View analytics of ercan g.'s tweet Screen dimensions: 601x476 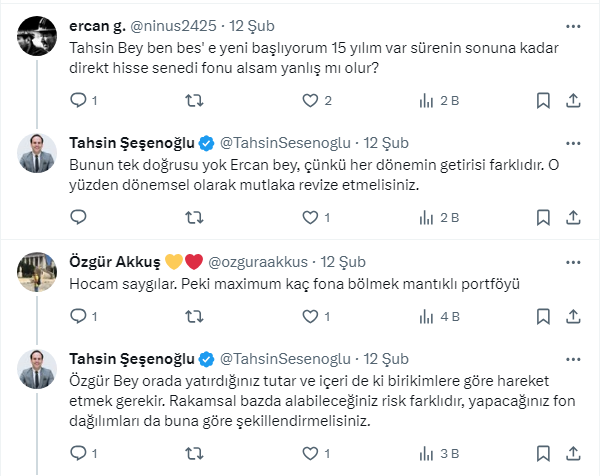(x=428, y=100)
